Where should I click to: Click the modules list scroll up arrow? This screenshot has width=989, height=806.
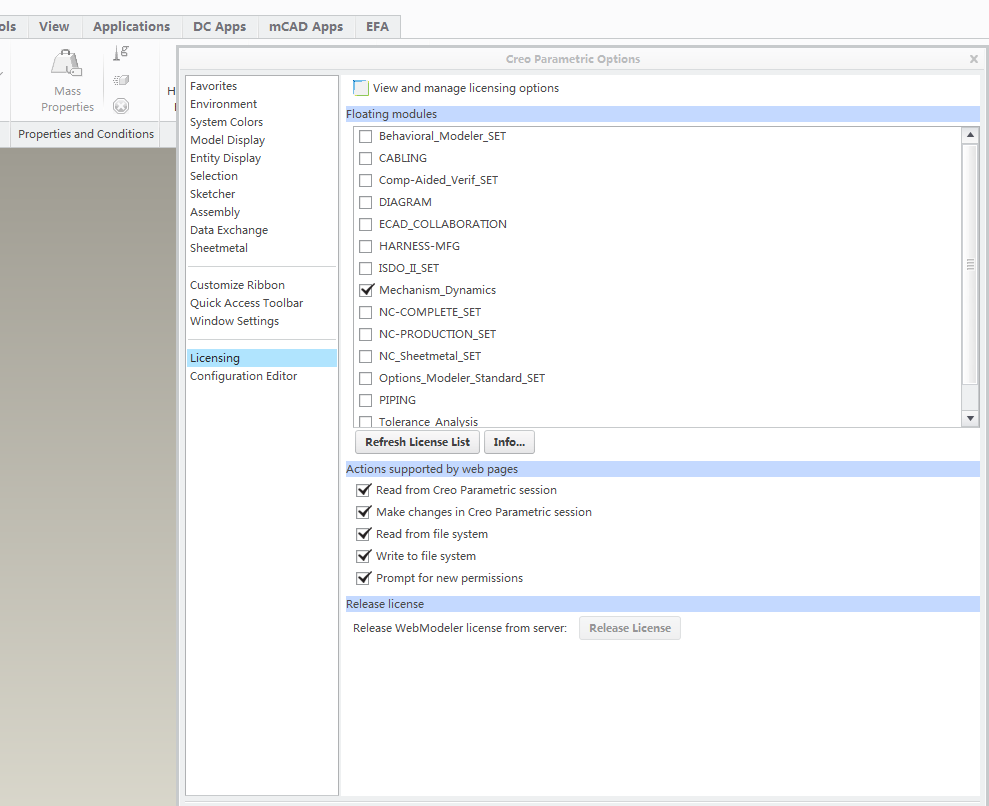coord(970,135)
